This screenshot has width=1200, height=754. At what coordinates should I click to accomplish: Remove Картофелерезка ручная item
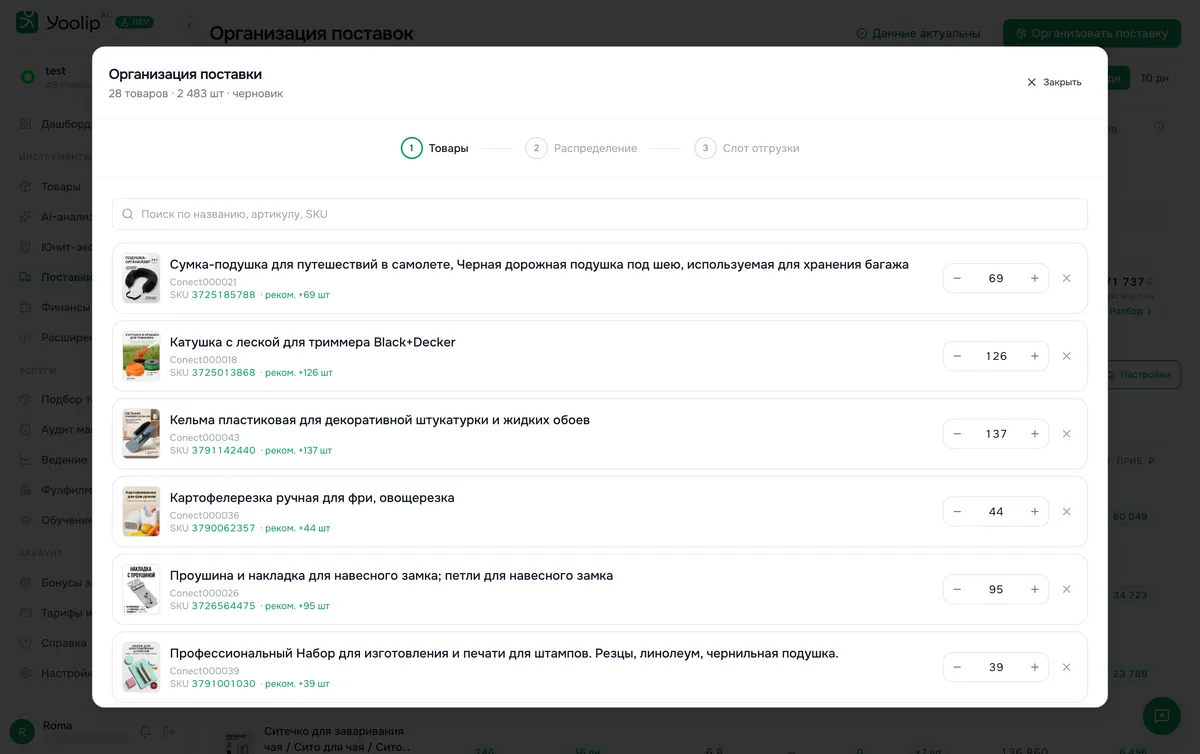[1066, 512]
